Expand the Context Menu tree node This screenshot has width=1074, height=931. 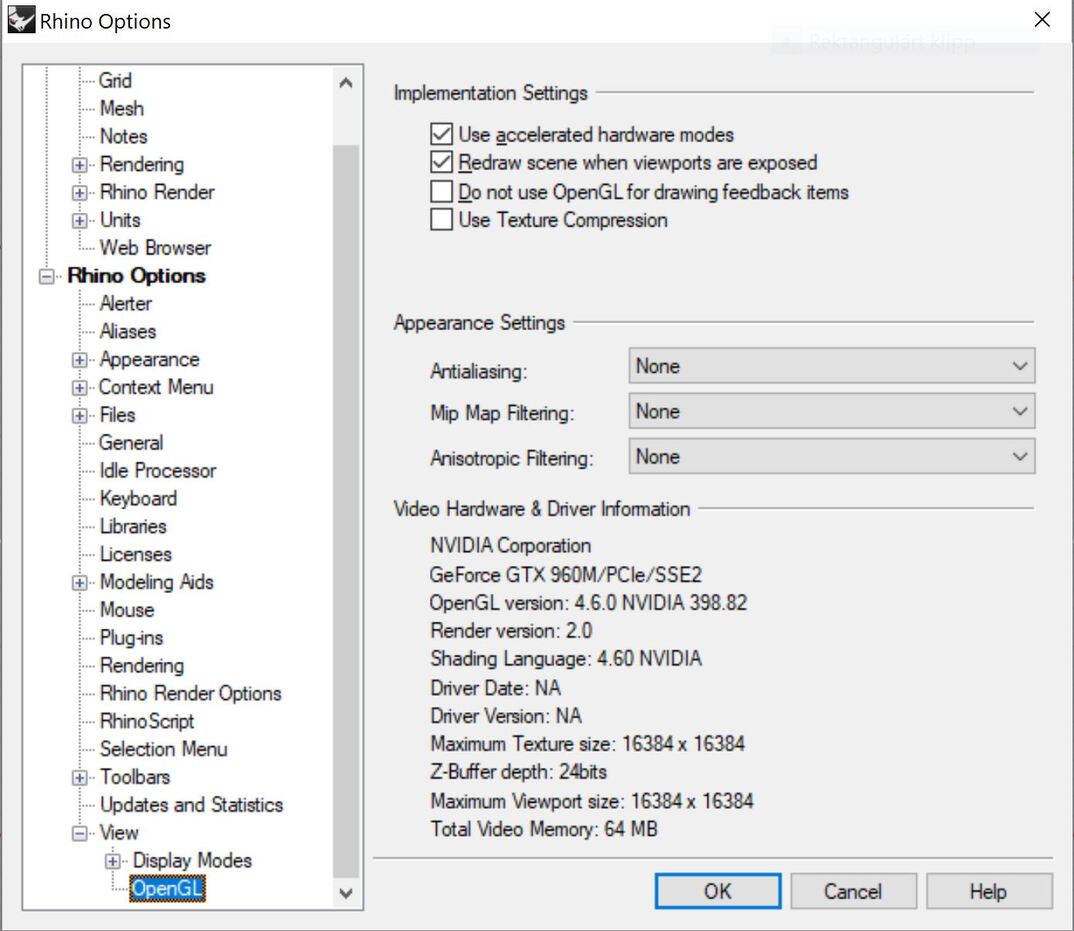pos(79,388)
